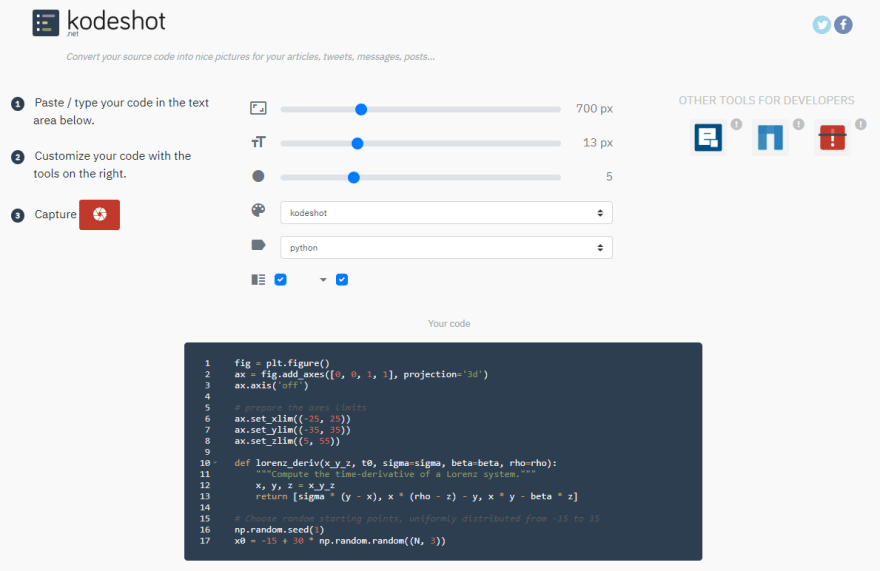Open the python language dropdown
Image resolution: width=880 pixels, height=571 pixels.
click(x=446, y=248)
